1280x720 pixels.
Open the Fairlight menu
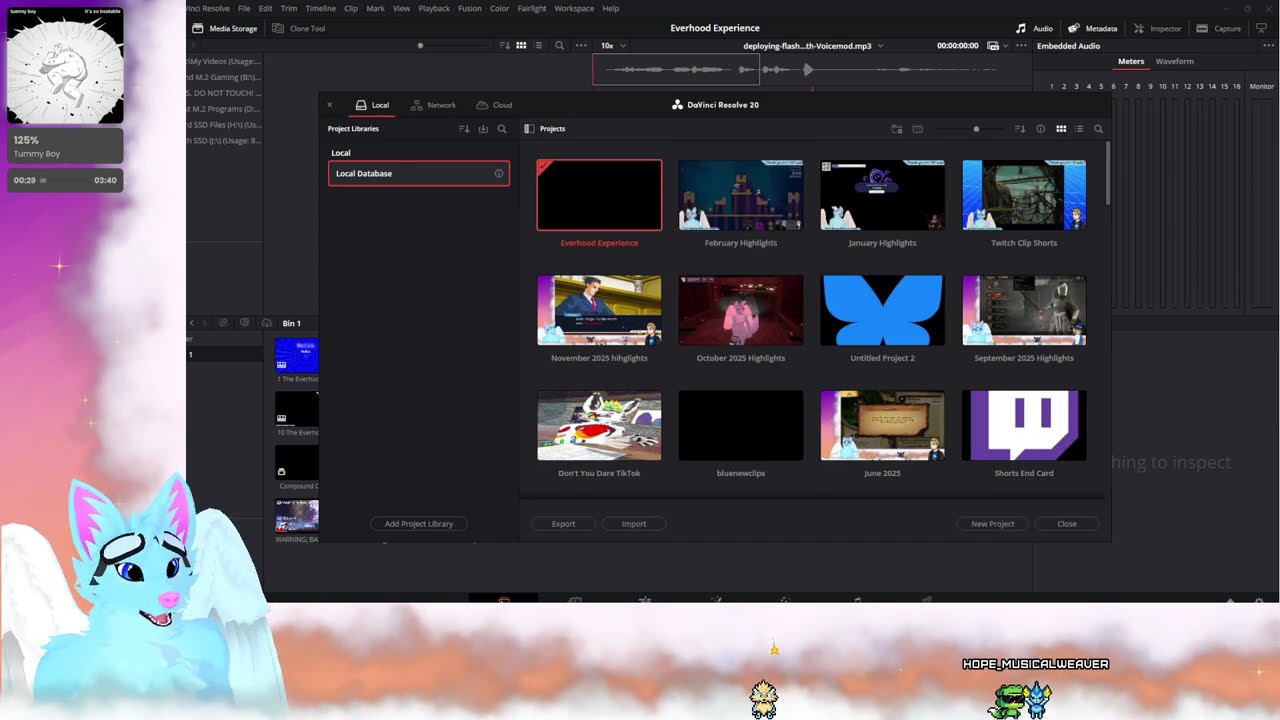532,8
